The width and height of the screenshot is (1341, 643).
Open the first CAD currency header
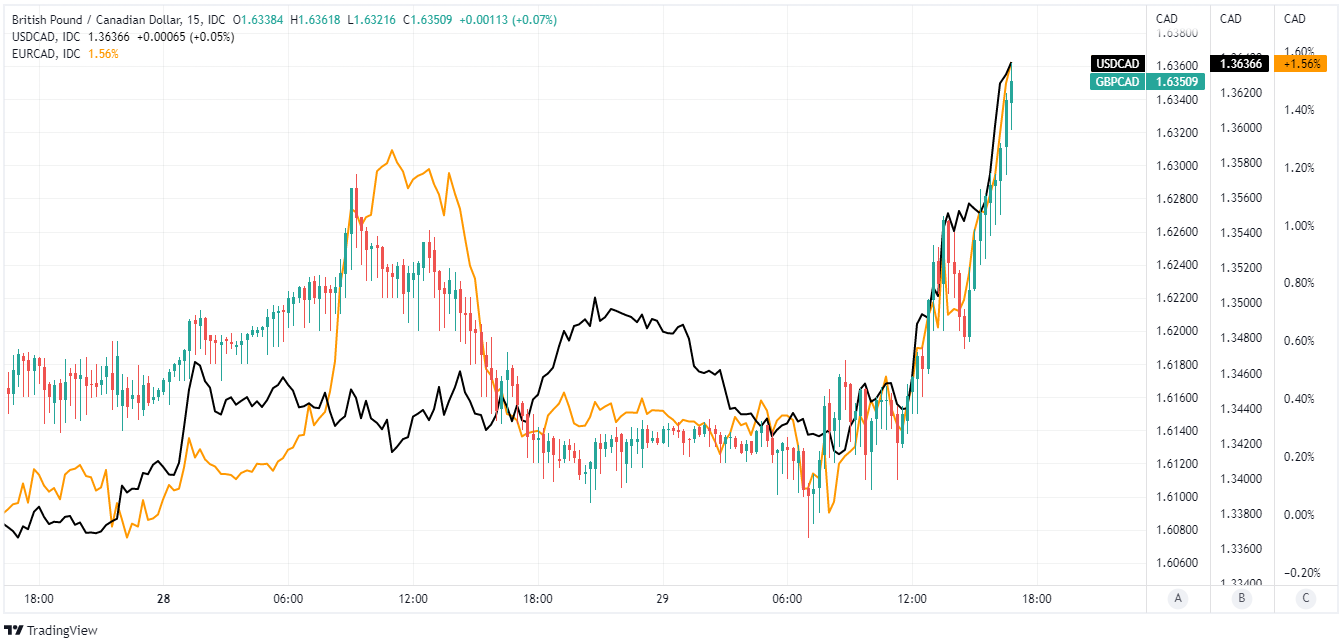1168,19
